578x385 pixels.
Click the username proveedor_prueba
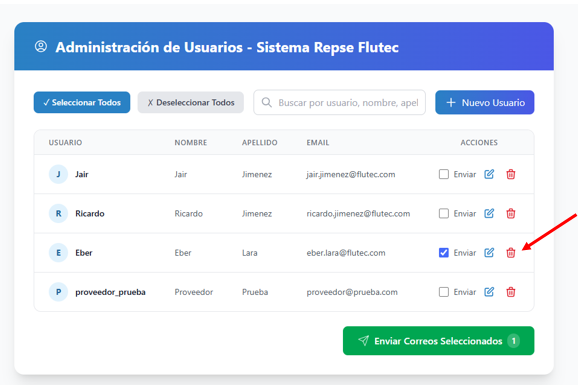pos(110,292)
